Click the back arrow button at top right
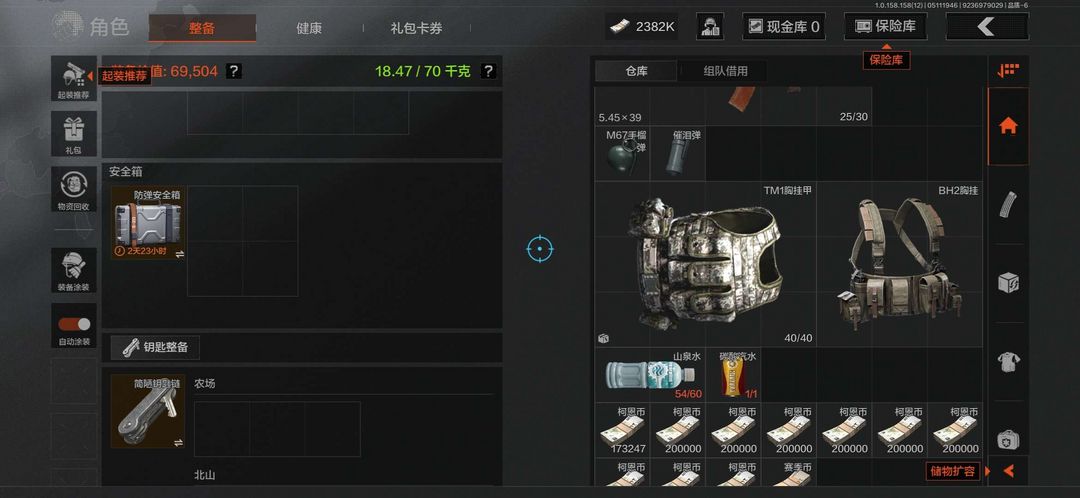The width and height of the screenshot is (1080, 498). (987, 26)
